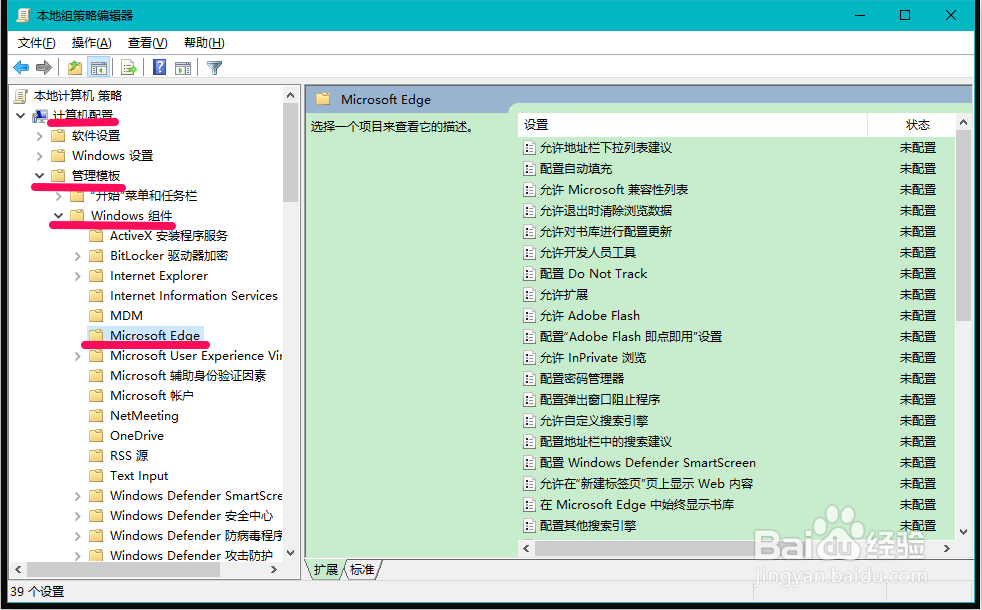
Task: Click the policy icon beside 配置其他搜索引擎
Action: [x=529, y=526]
